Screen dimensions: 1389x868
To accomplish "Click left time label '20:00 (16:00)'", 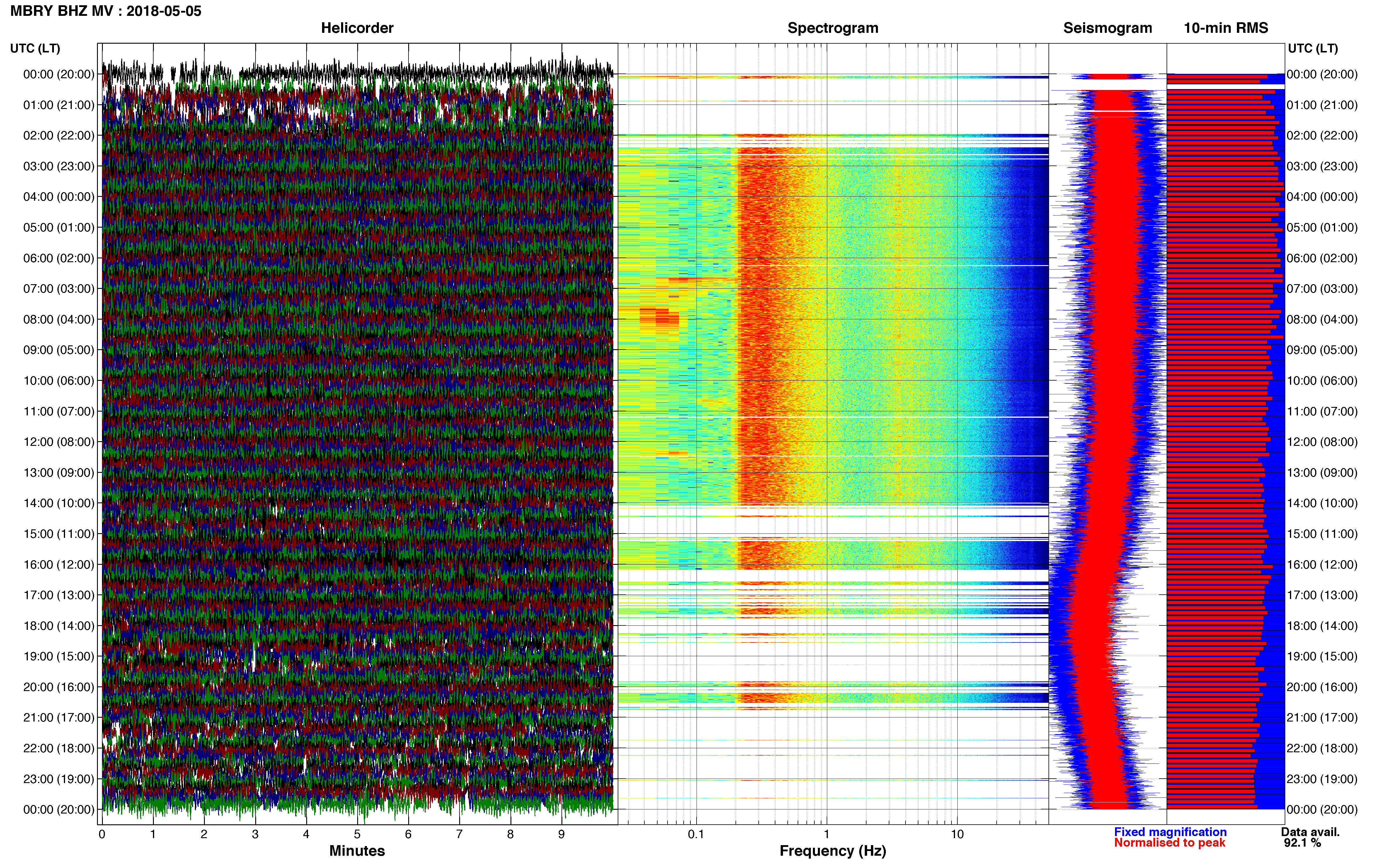I will [x=59, y=687].
